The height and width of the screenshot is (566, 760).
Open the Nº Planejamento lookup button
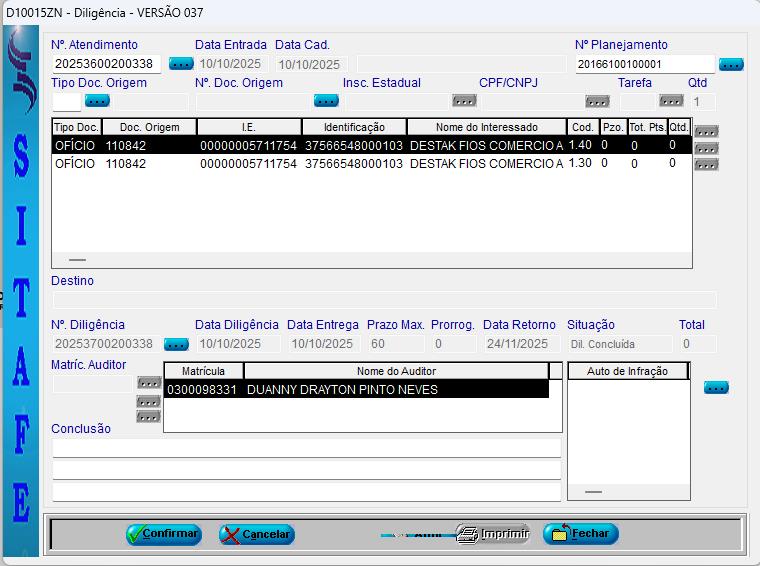point(731,65)
